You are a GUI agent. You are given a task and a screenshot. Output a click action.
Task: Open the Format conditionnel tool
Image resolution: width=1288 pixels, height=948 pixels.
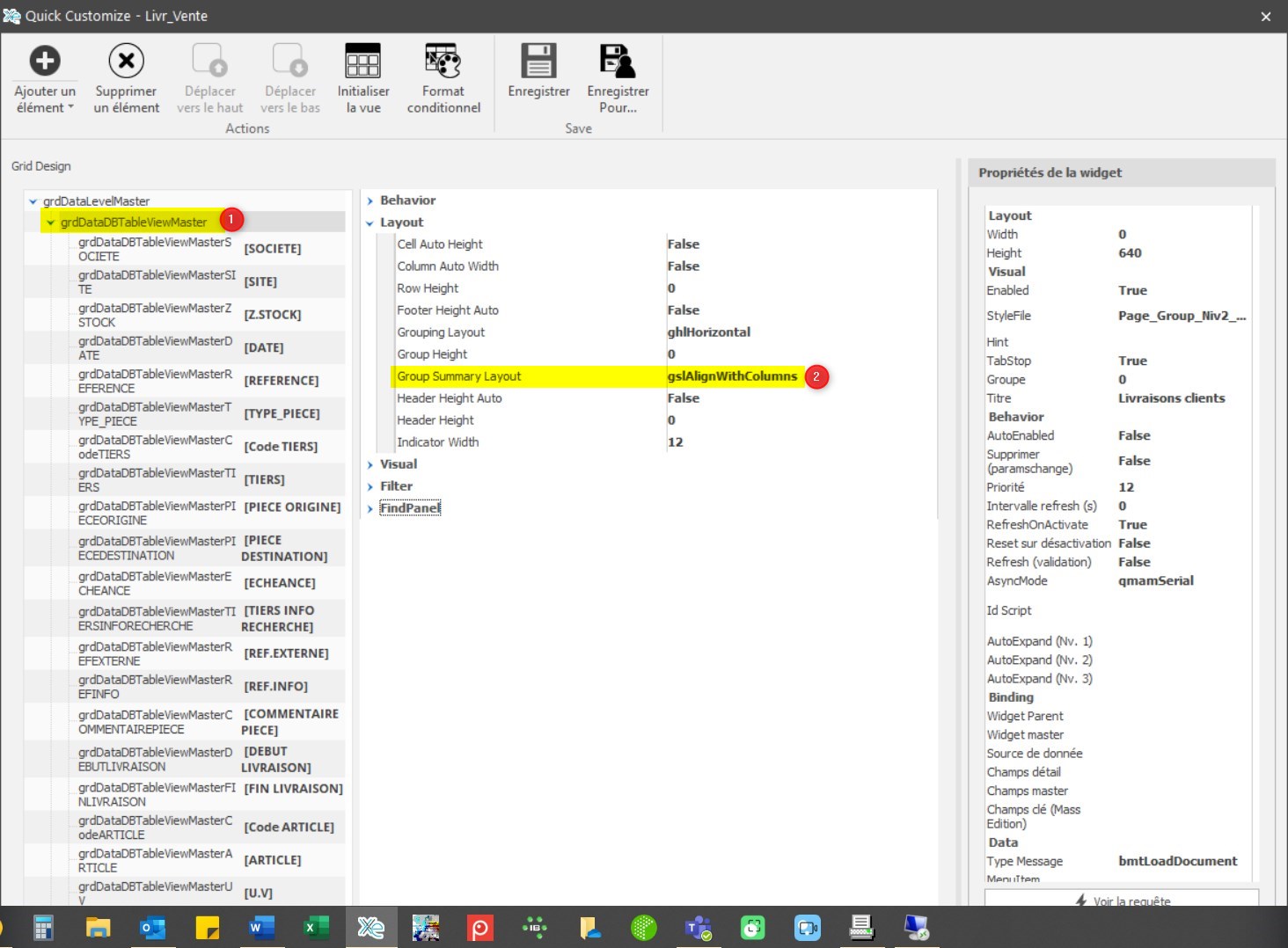[x=443, y=62]
